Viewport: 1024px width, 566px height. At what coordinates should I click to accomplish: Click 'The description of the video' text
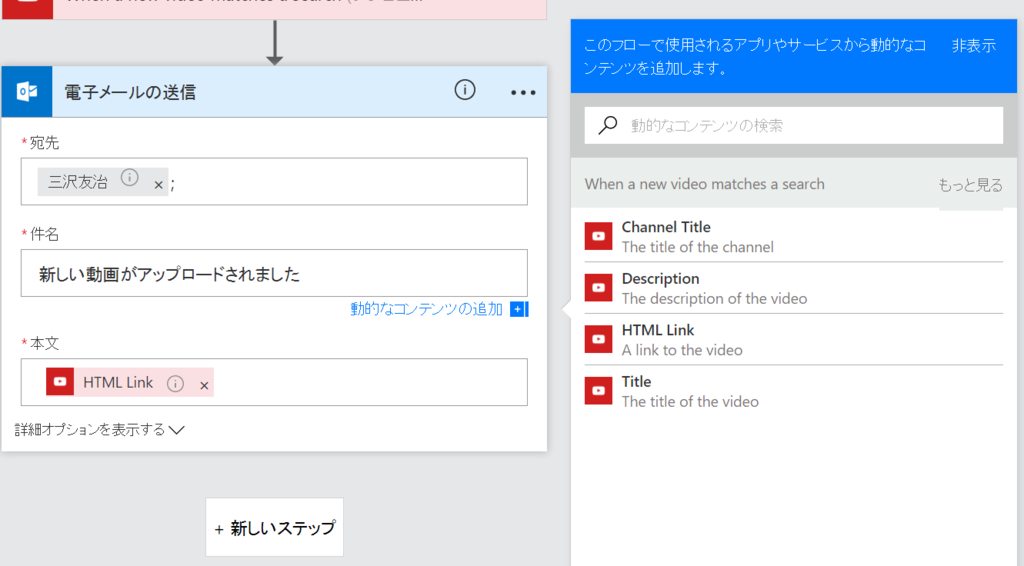[x=714, y=298]
